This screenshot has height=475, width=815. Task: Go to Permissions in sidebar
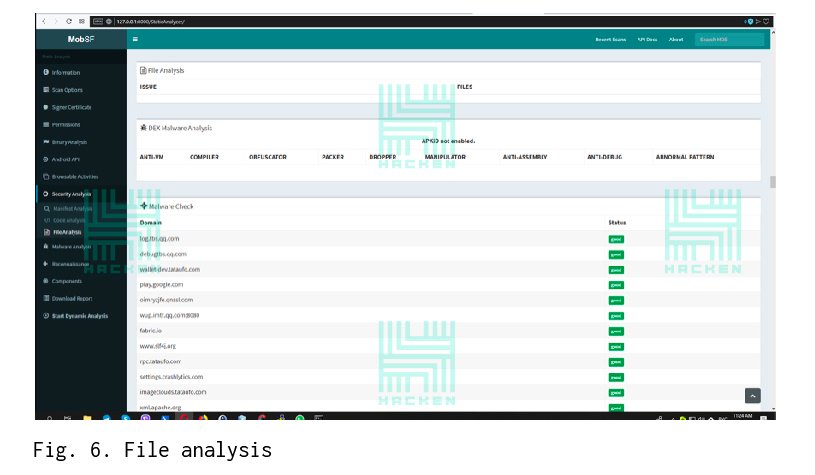click(x=65, y=125)
